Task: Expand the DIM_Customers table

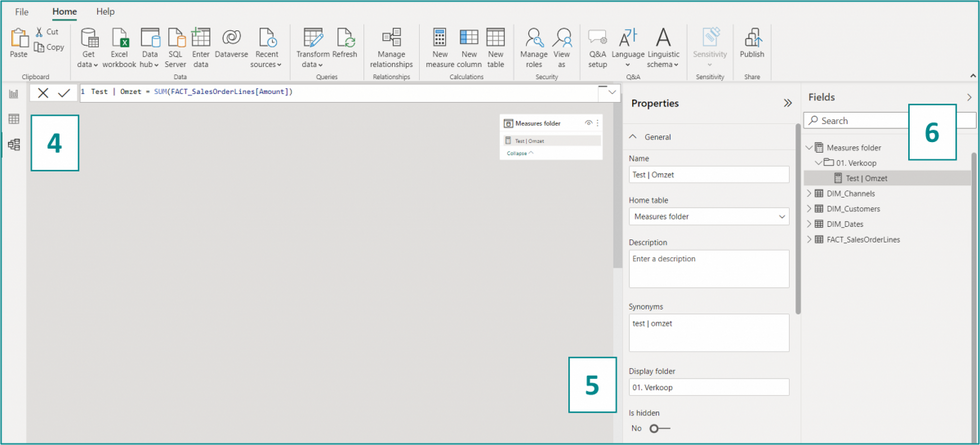Action: point(809,208)
